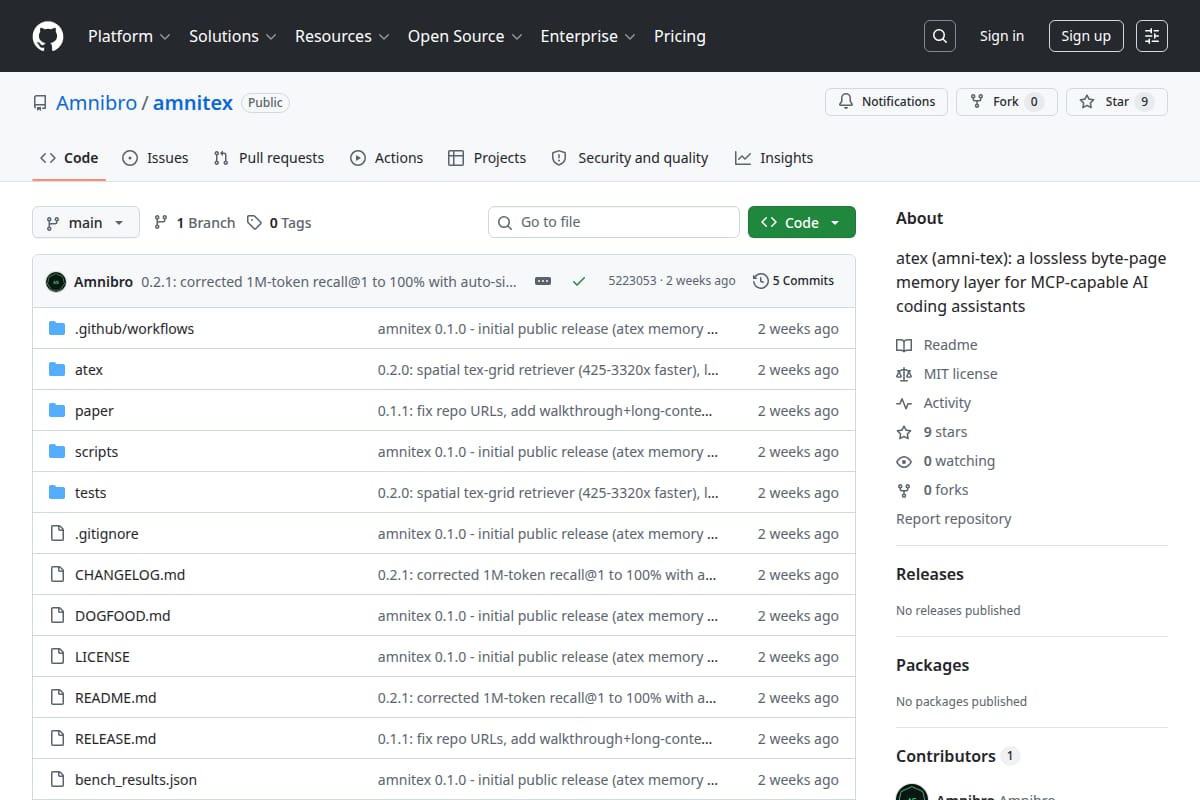This screenshot has width=1200, height=800.
Task: Open the Projects tab
Action: coord(487,158)
